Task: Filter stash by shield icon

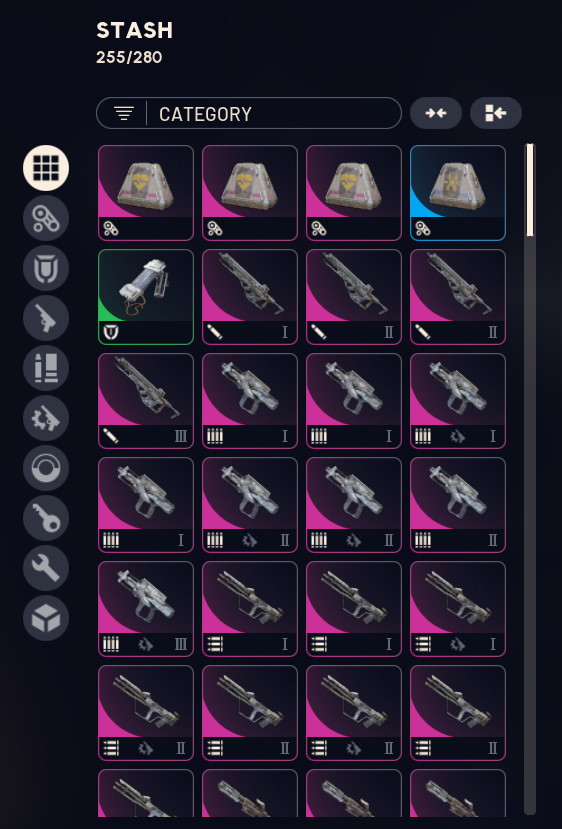Action: [46, 268]
